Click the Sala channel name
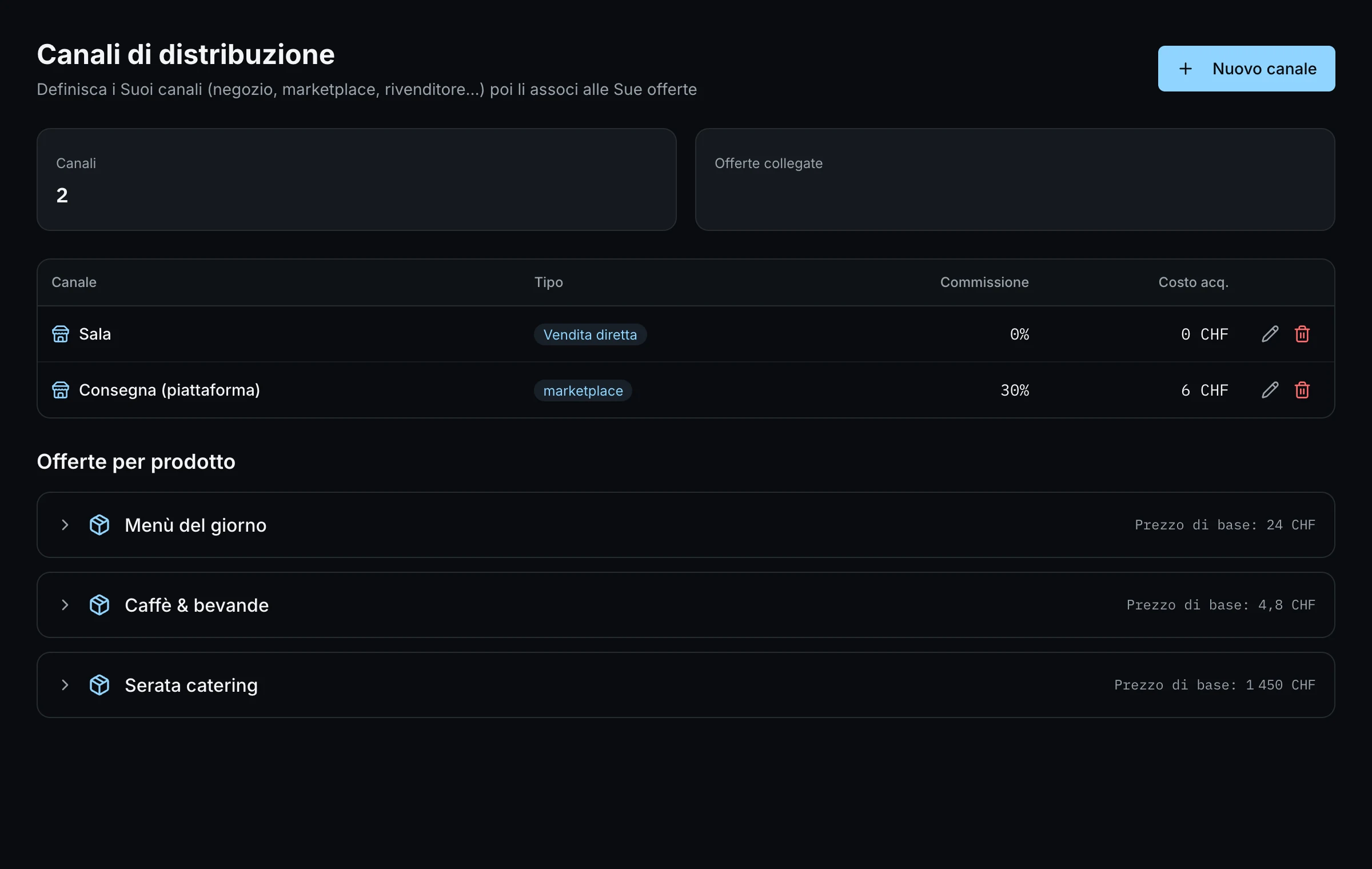The height and width of the screenshot is (869, 1372). (95, 334)
